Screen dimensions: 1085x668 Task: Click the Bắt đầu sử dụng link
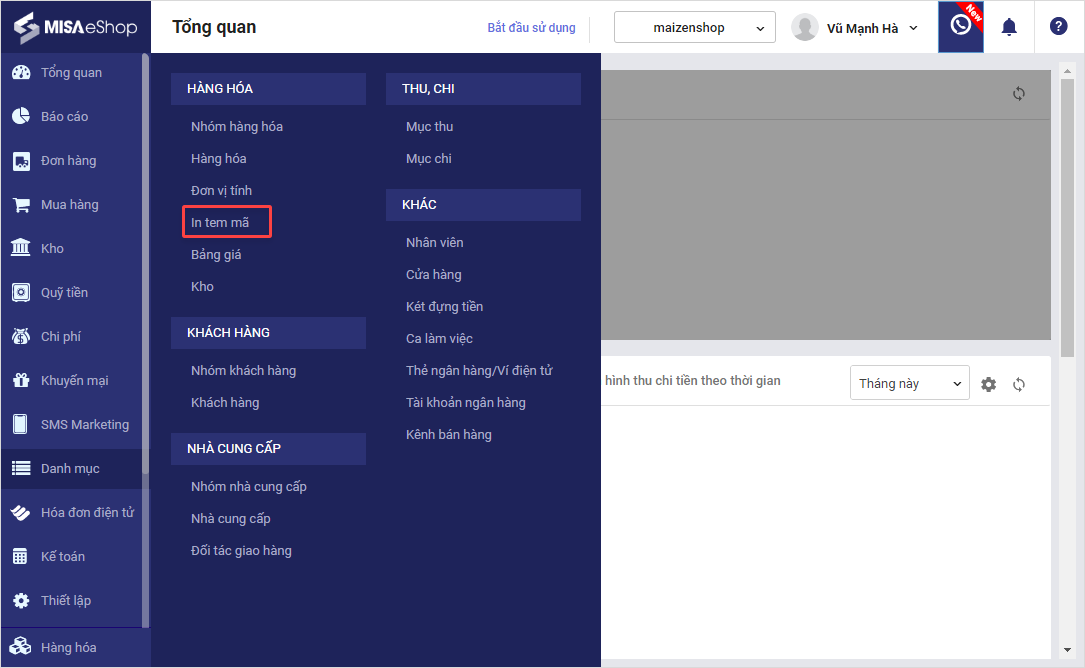(x=531, y=28)
